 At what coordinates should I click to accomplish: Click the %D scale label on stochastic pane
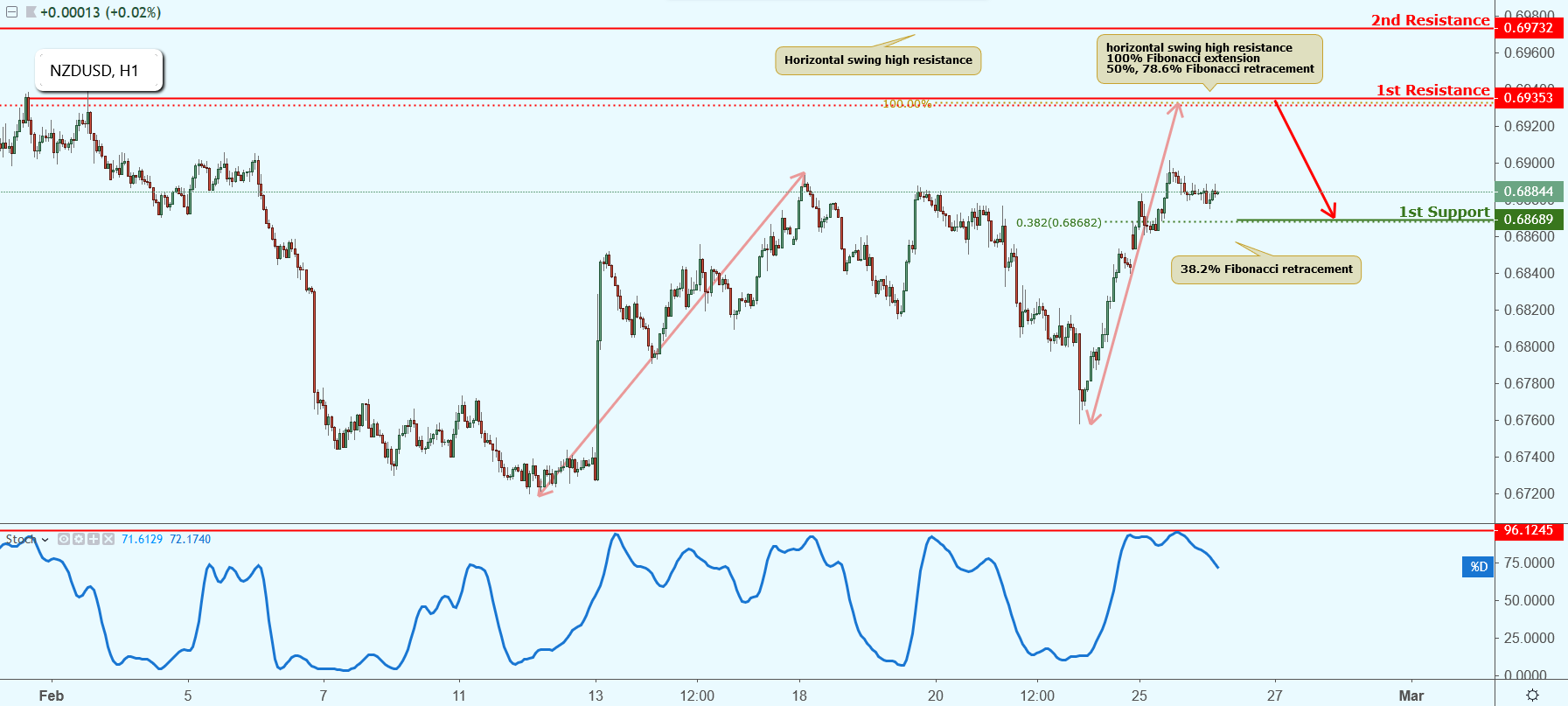(1477, 567)
